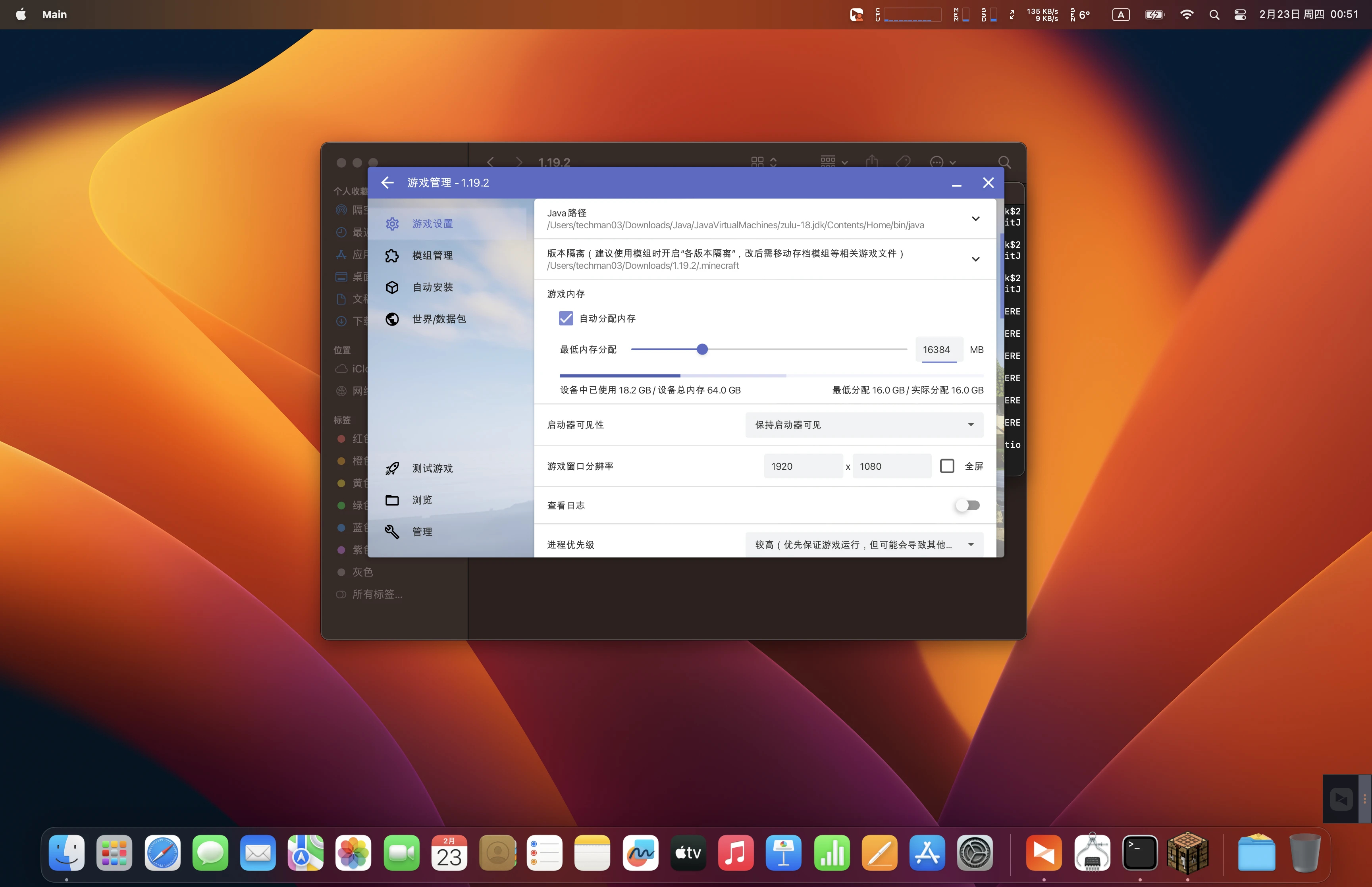Click Finder share icon in toolbar
1372x887 pixels.
[872, 161]
